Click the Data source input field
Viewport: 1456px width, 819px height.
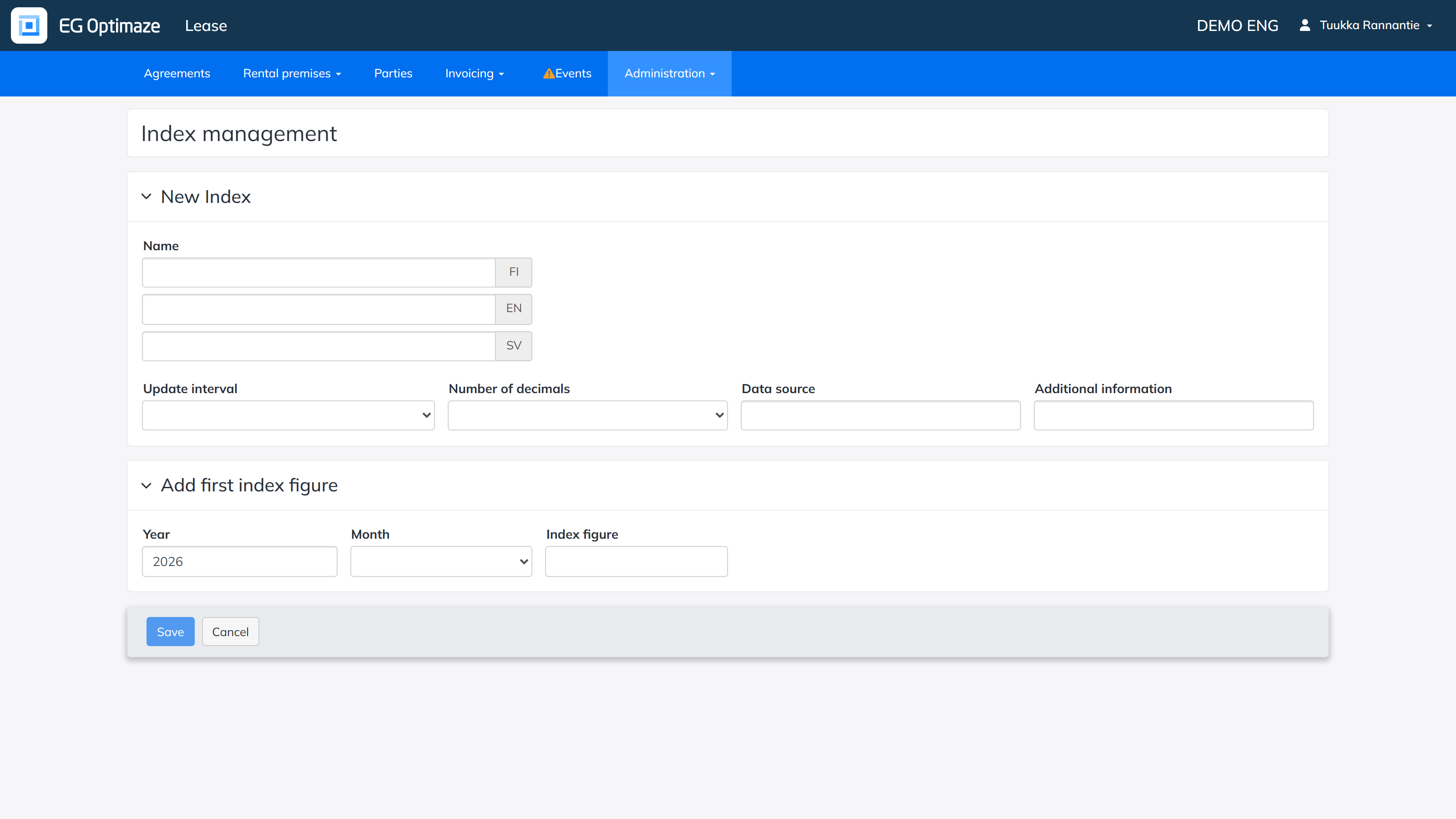880,415
